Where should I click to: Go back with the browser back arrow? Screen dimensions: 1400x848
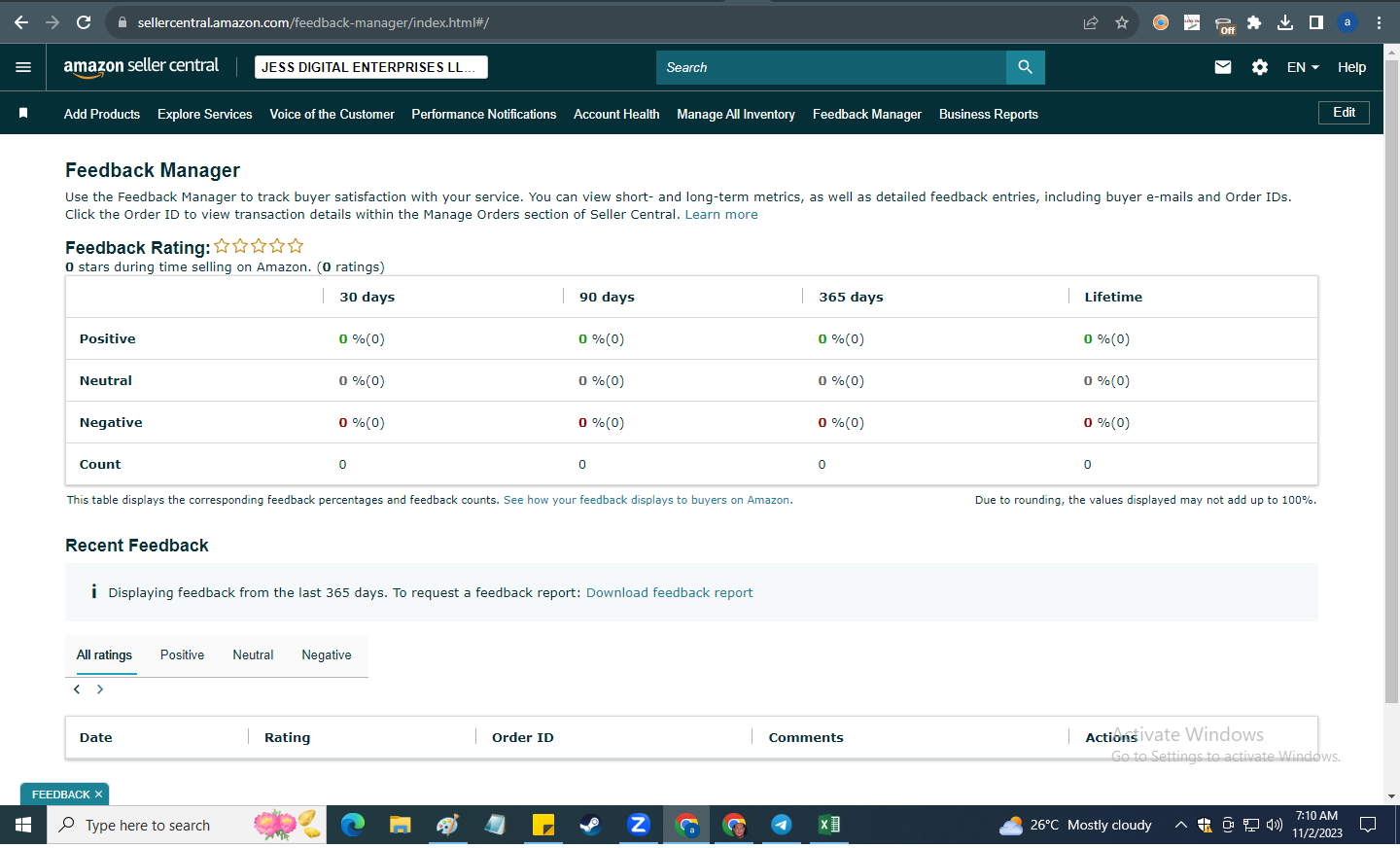[21, 22]
